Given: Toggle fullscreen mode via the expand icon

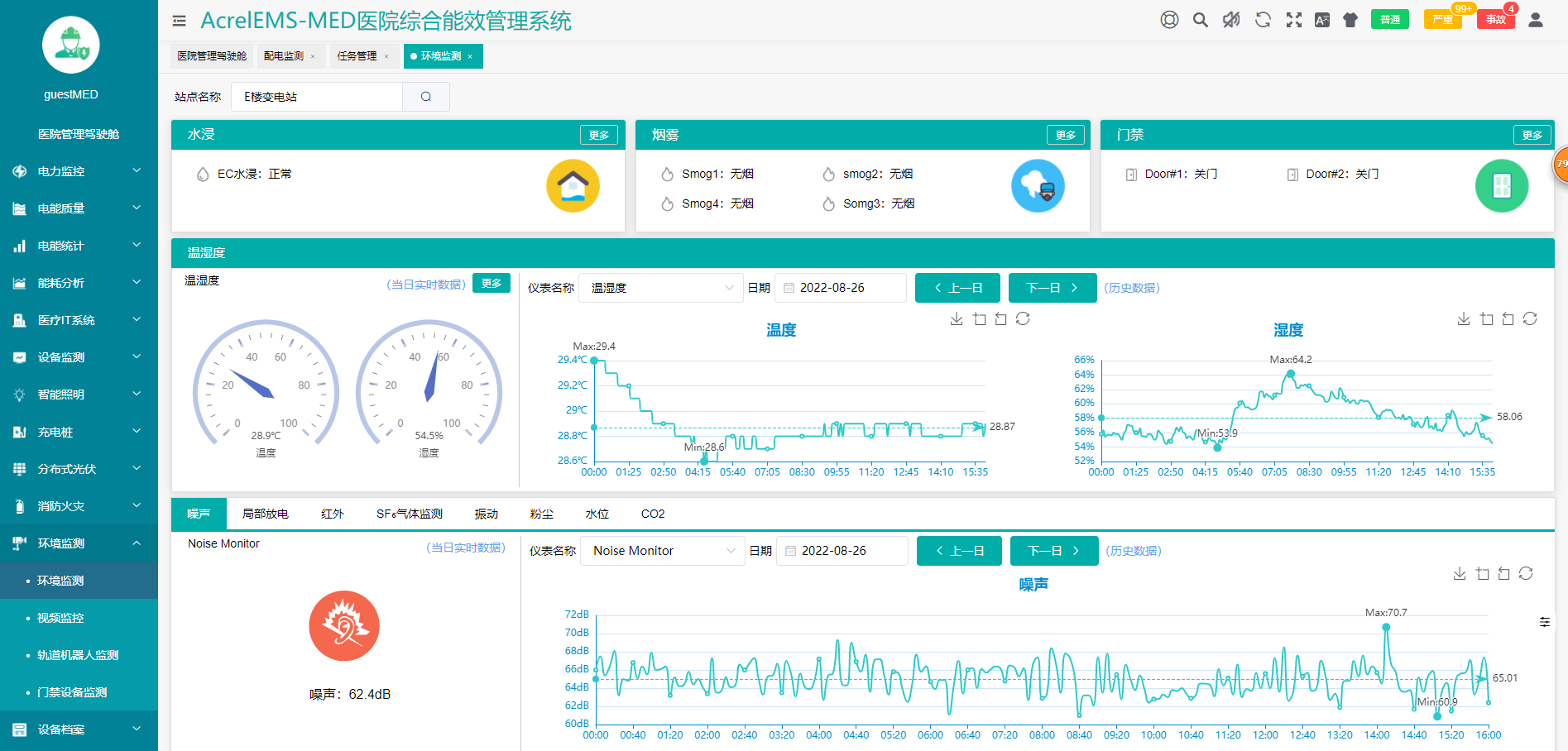Looking at the screenshot, I should [x=1292, y=19].
